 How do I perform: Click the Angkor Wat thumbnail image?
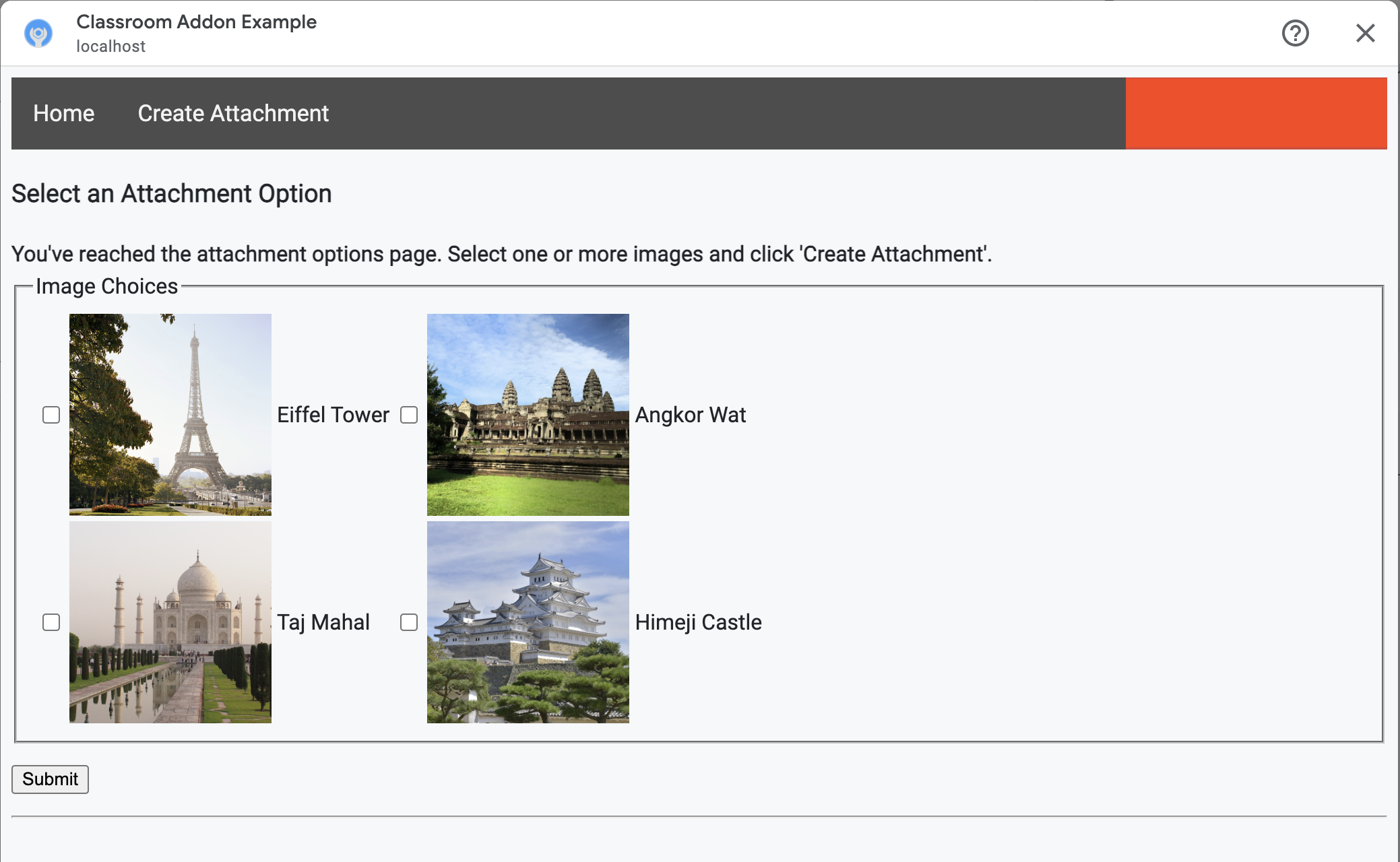tap(528, 414)
